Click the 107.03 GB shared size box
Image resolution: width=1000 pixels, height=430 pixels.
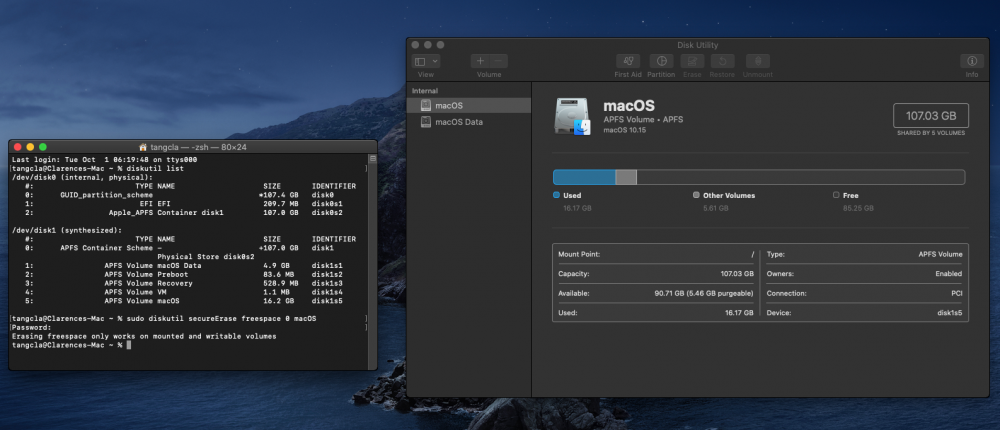tap(930, 115)
